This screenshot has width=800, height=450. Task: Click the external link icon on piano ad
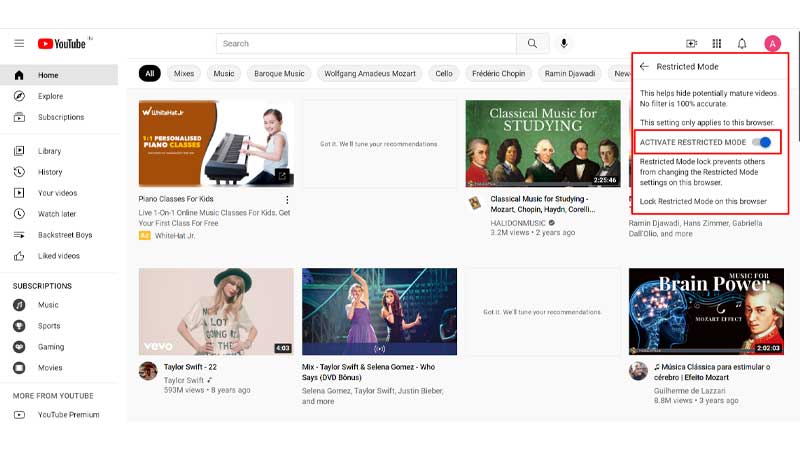282,176
